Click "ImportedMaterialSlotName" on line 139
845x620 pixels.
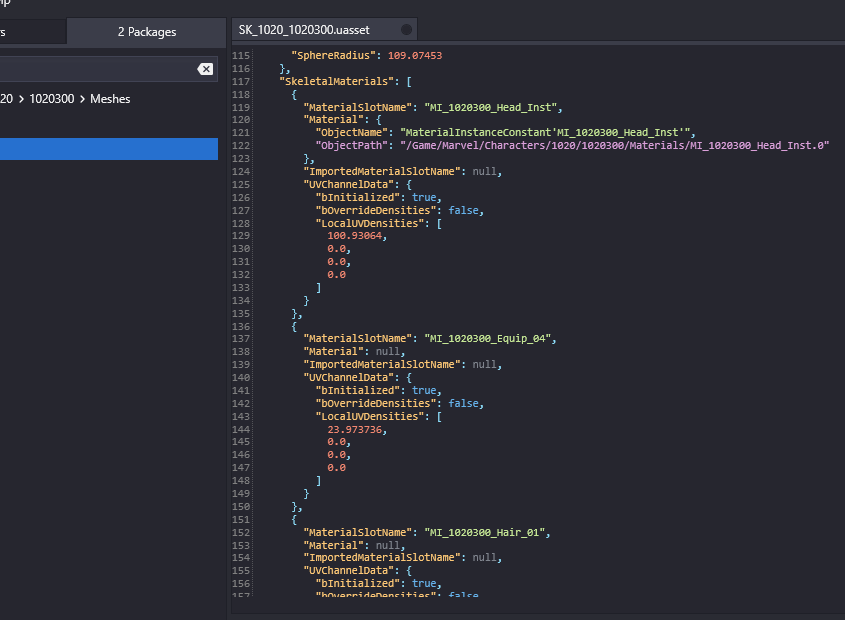click(x=382, y=364)
